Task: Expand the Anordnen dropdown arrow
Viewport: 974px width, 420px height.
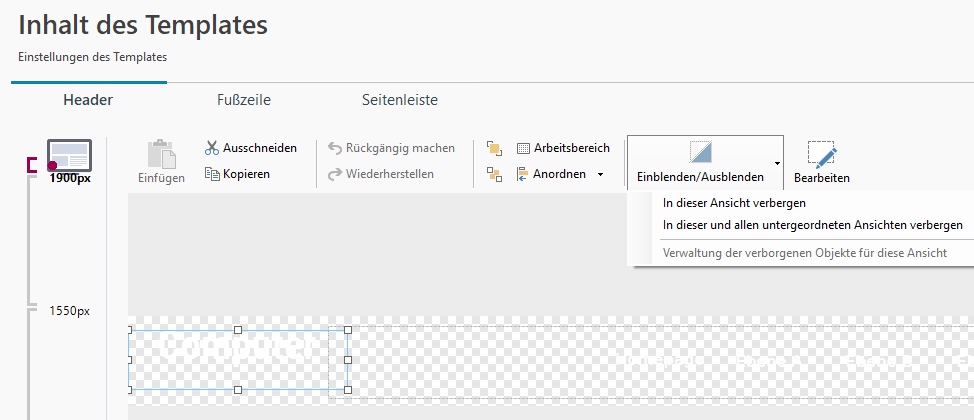Action: tap(600, 175)
